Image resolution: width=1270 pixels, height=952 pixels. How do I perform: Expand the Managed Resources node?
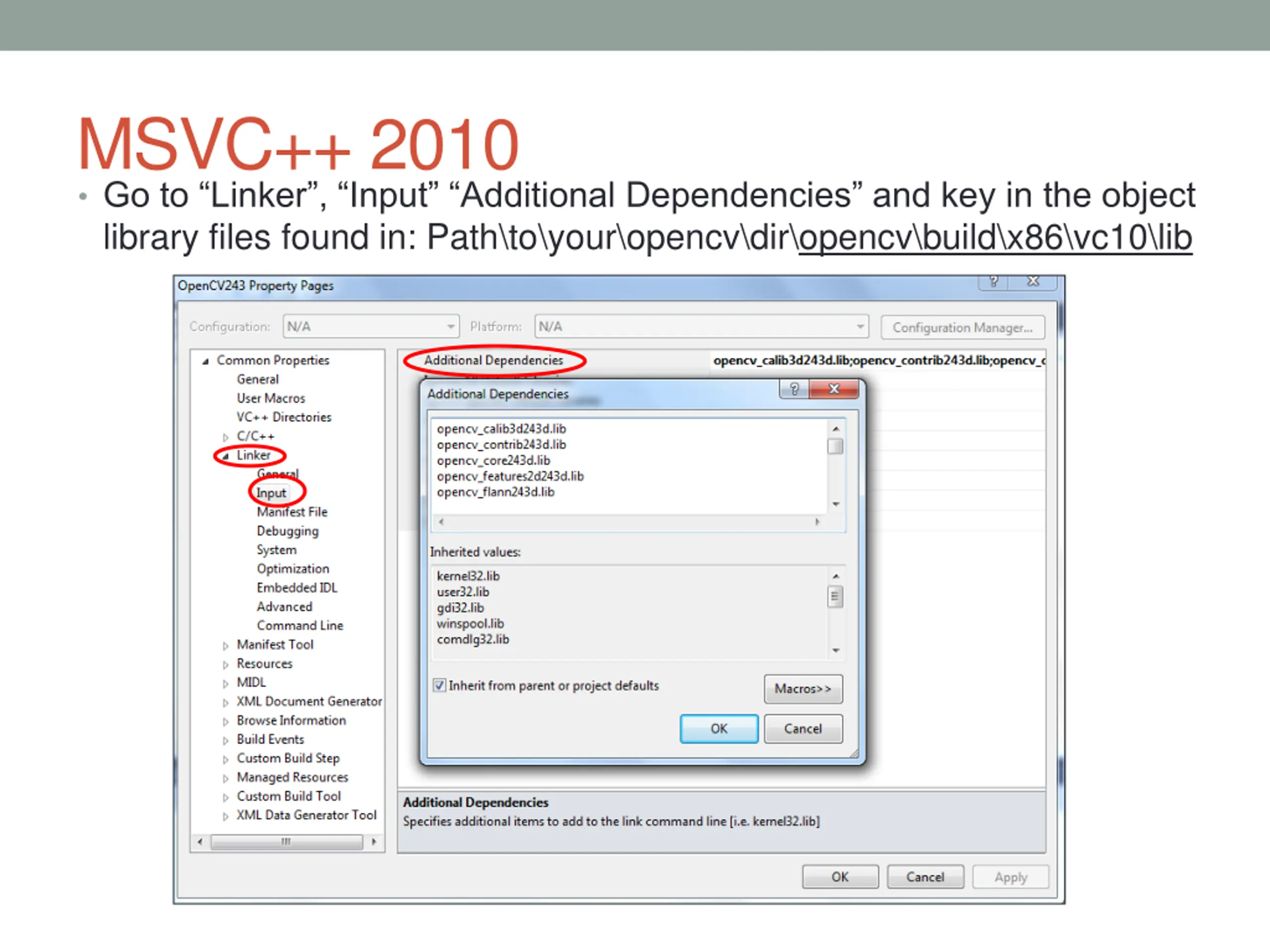tap(226, 778)
